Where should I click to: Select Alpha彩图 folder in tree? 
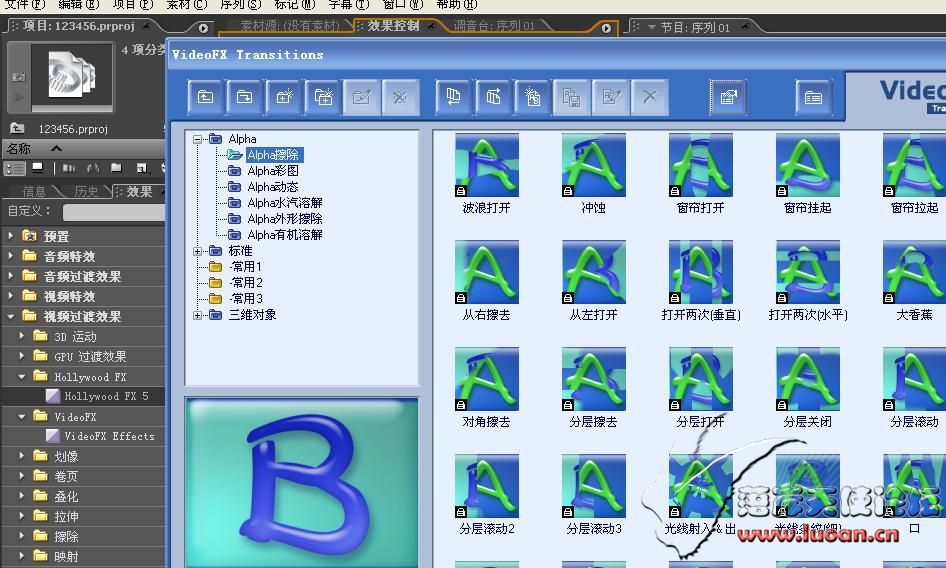click(273, 171)
